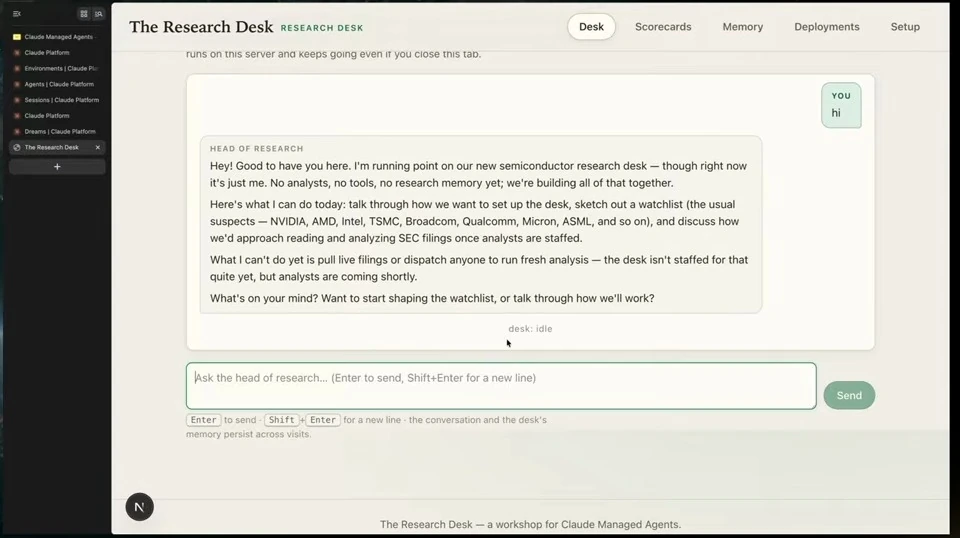Open the tab search icon in sidebar
This screenshot has width=960, height=538.
click(x=99, y=13)
